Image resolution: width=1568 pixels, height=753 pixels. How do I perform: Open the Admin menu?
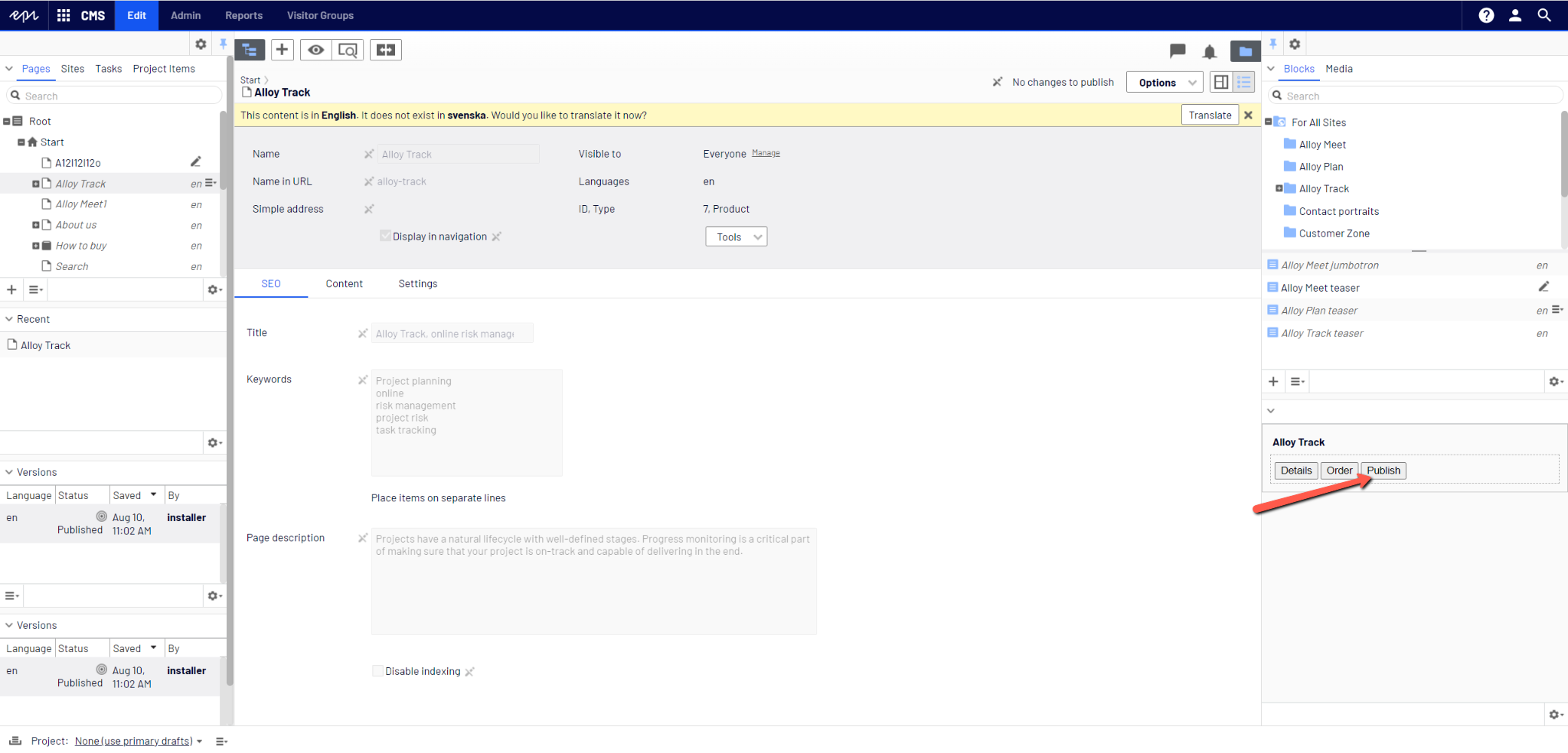point(185,15)
